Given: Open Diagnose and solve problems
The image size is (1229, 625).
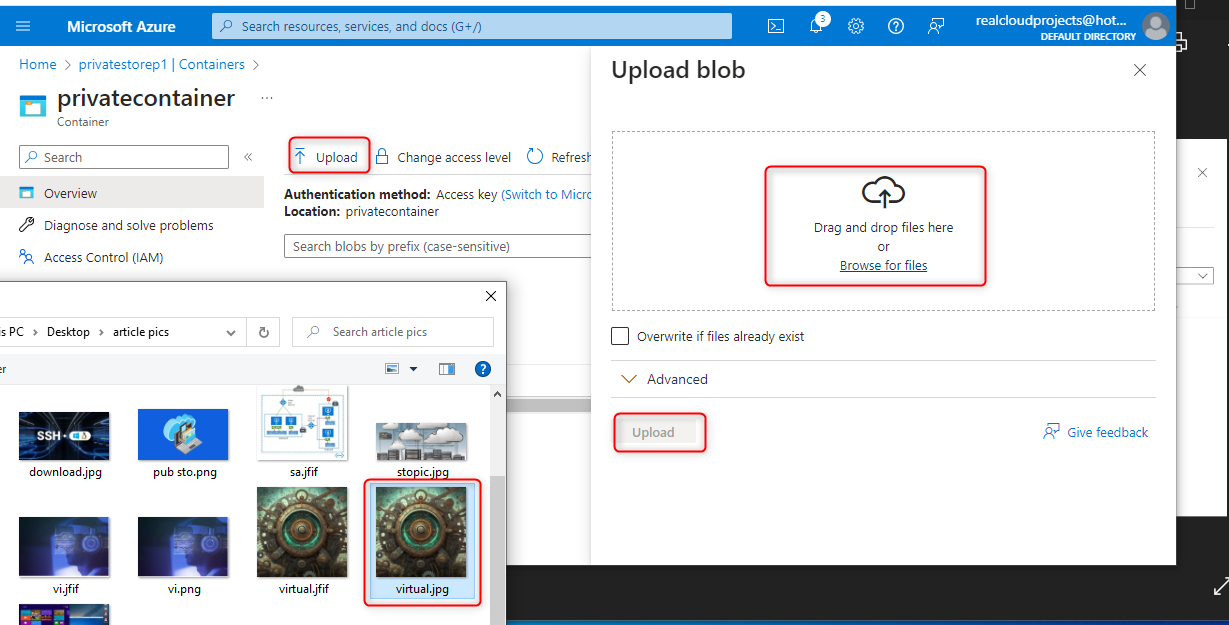Looking at the screenshot, I should (129, 225).
